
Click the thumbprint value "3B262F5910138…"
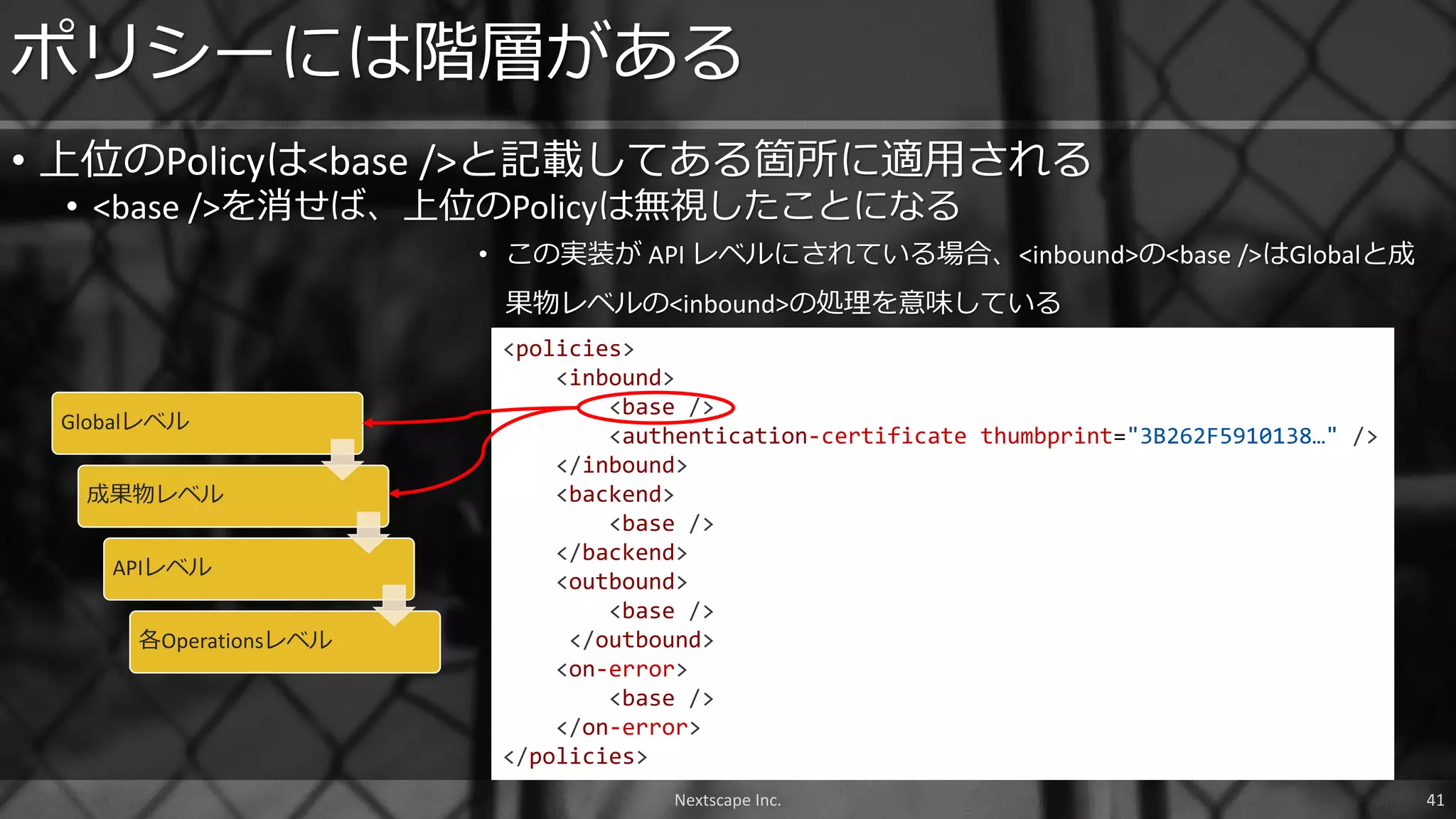click(1232, 436)
